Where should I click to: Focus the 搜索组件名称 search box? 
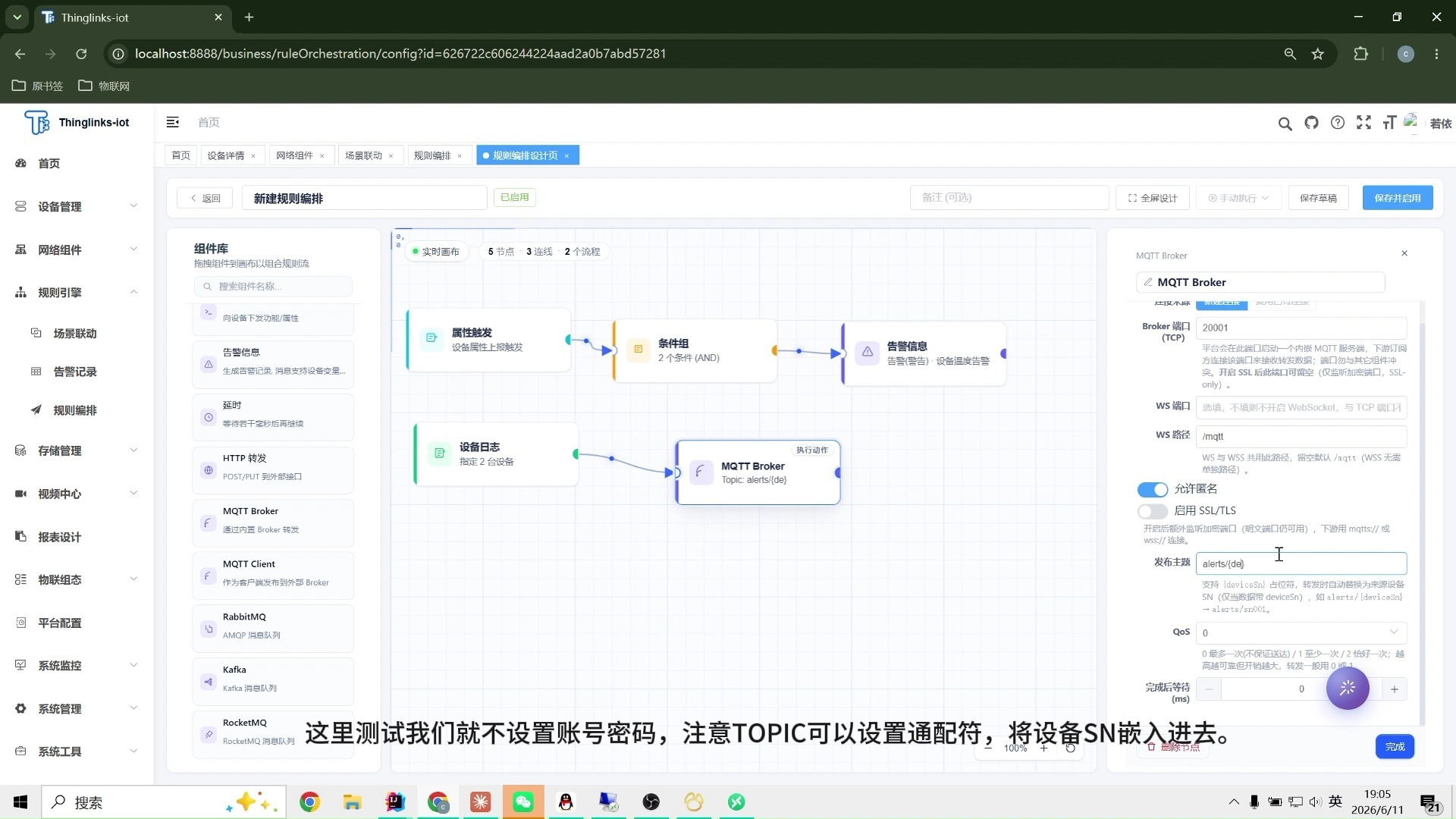pos(273,286)
